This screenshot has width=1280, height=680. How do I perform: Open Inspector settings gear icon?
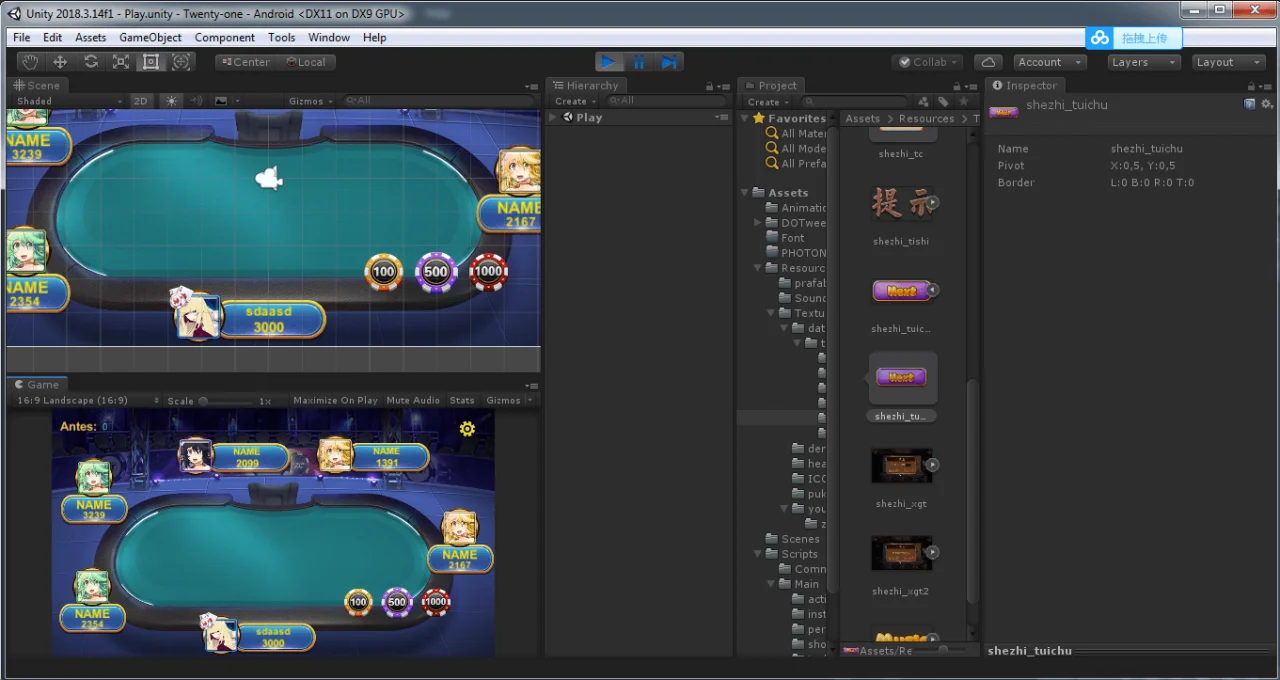[1266, 104]
